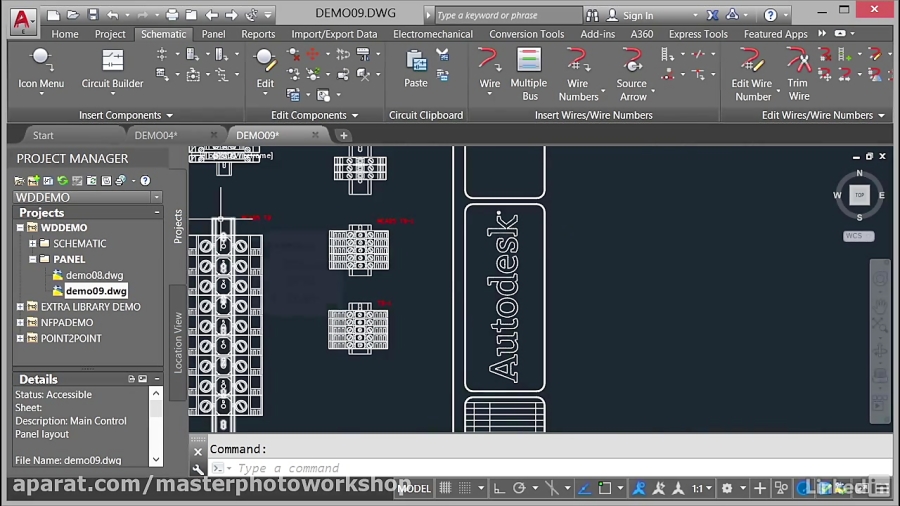Expand the NFPADEMO project
This screenshot has height=506, width=900.
click(x=20, y=322)
